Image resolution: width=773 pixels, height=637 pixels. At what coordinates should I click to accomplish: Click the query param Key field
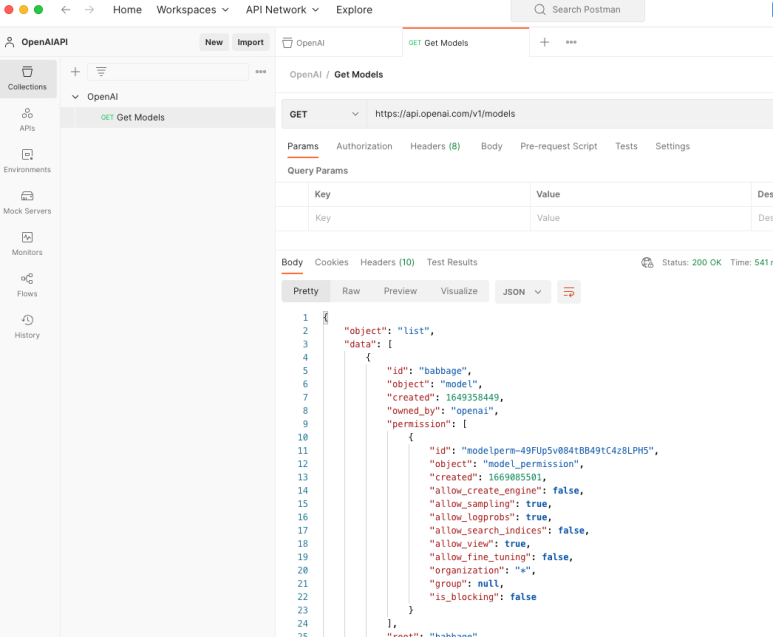pos(420,218)
